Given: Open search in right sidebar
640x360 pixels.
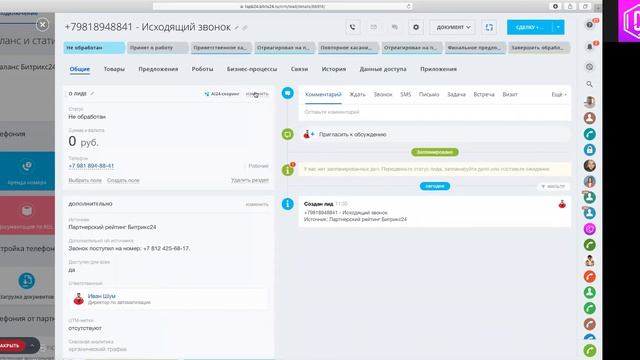Looking at the screenshot, I should (x=589, y=84).
